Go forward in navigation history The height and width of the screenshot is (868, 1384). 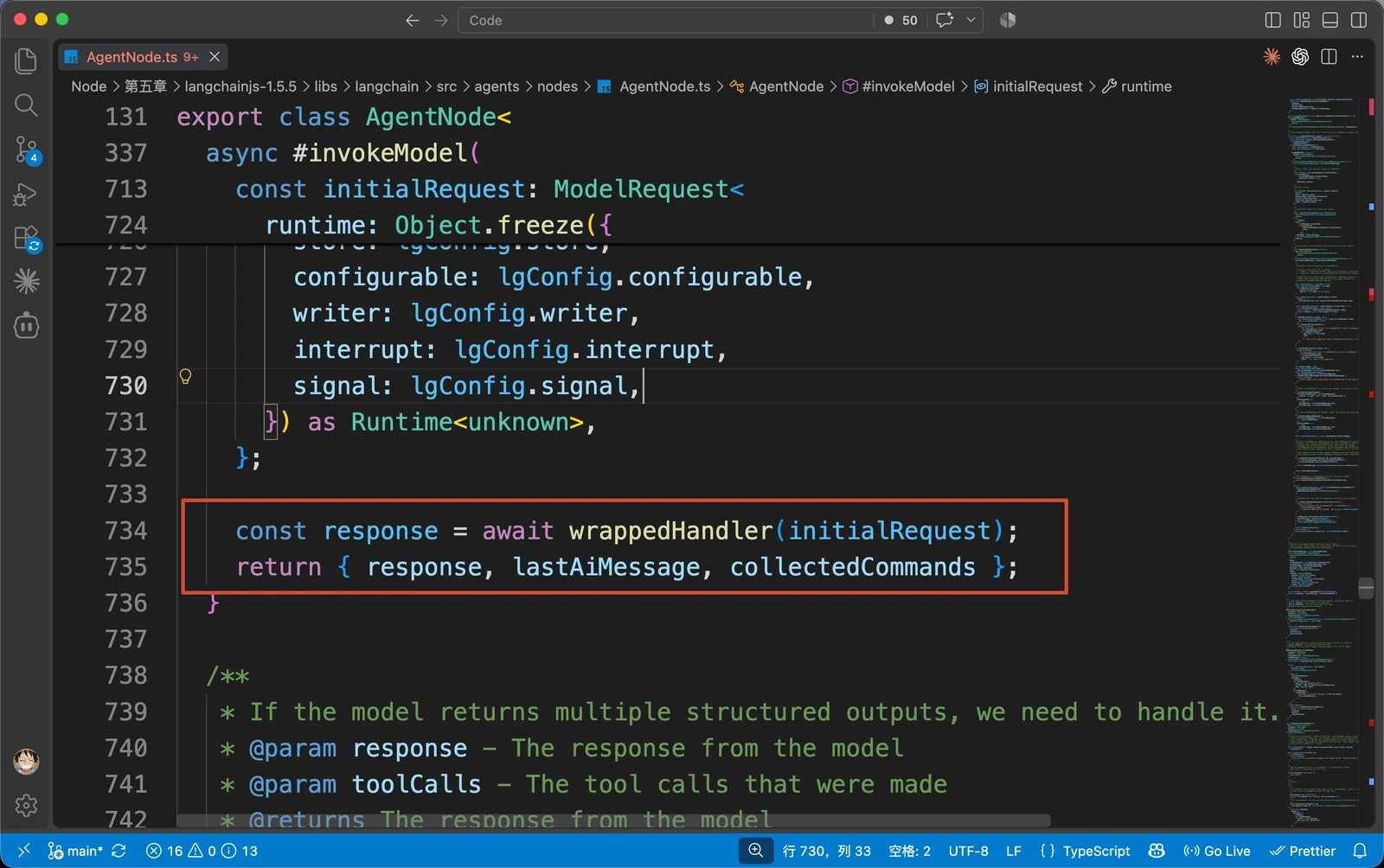441,20
